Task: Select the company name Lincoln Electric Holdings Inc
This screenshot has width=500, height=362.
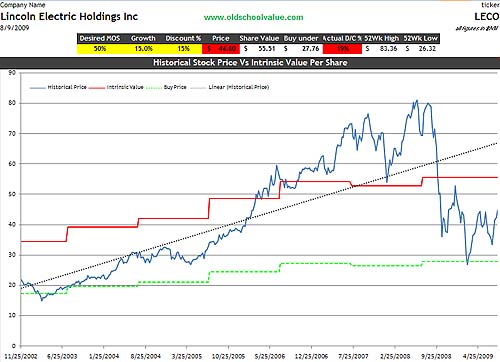Action: pyautogui.click(x=69, y=16)
